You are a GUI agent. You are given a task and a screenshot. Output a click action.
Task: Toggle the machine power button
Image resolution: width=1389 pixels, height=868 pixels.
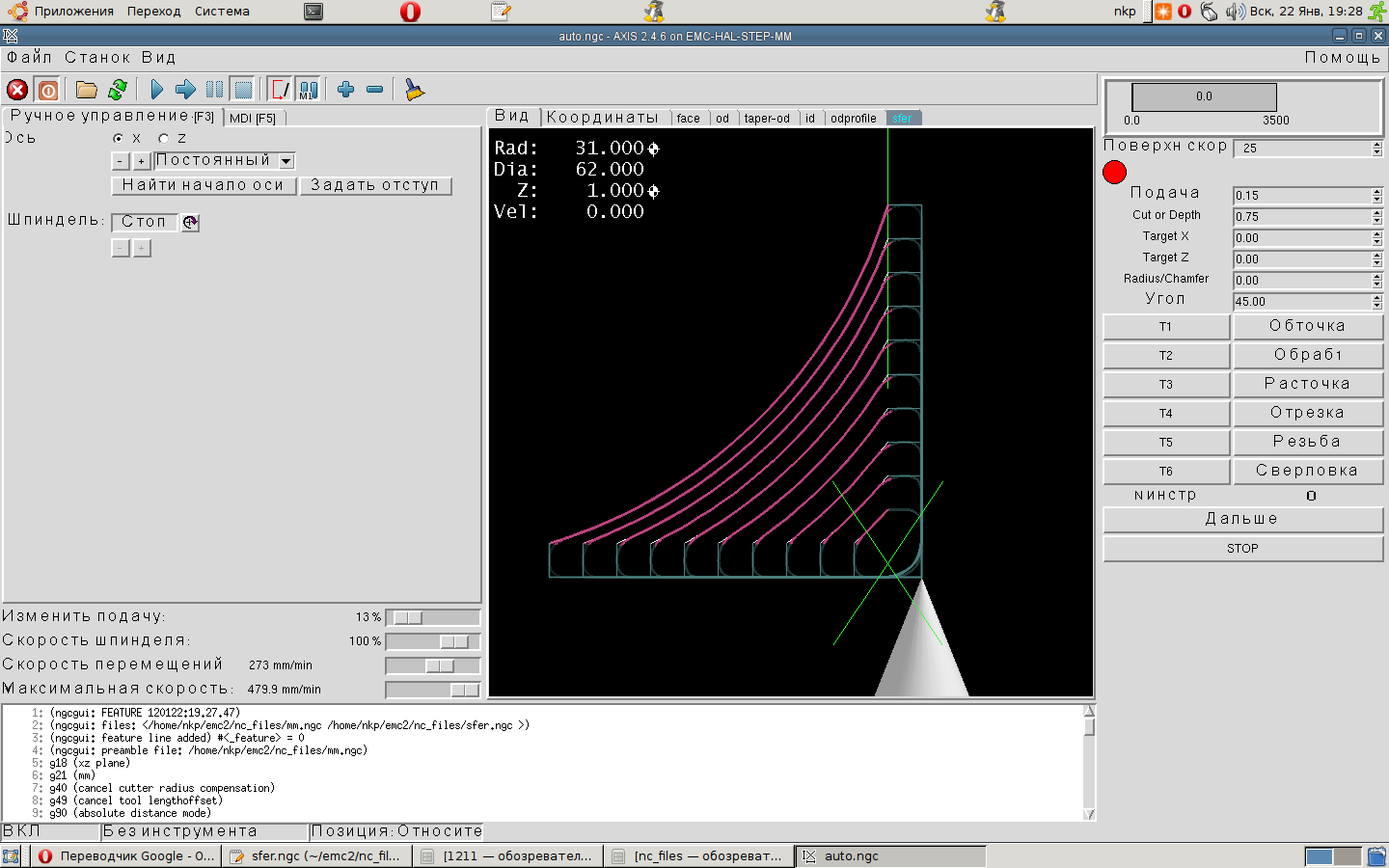pos(48,90)
